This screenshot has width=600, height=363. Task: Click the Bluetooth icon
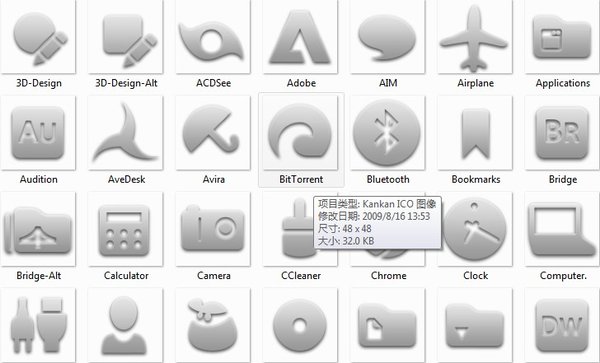point(387,133)
